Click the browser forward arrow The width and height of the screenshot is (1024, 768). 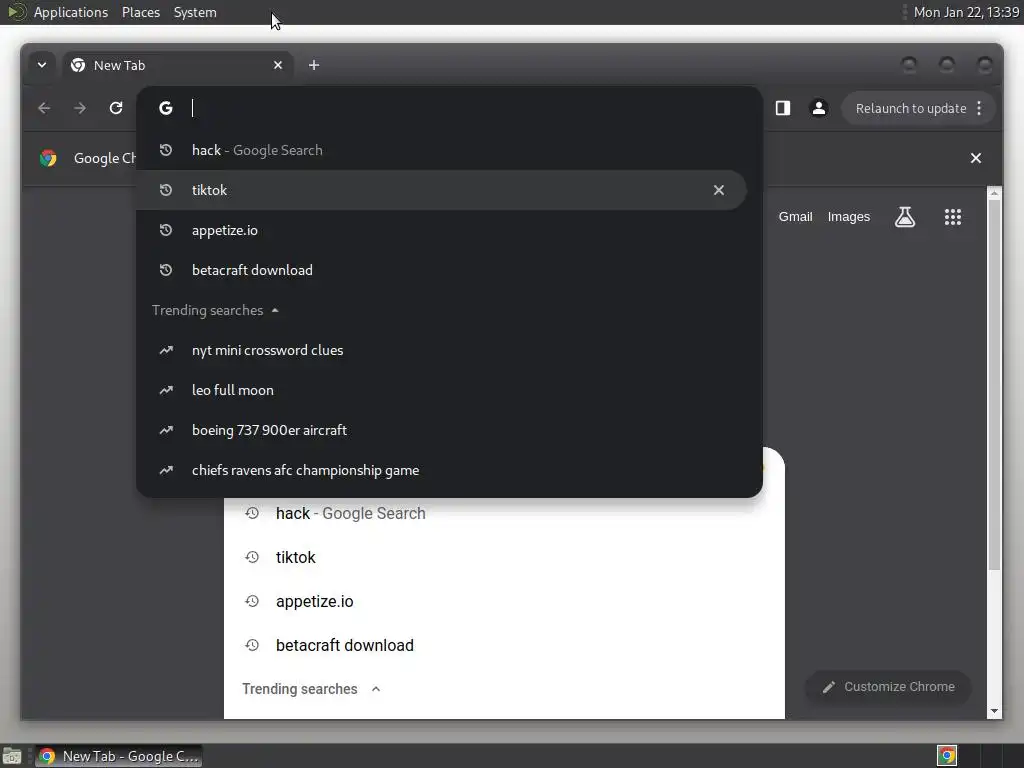[80, 108]
